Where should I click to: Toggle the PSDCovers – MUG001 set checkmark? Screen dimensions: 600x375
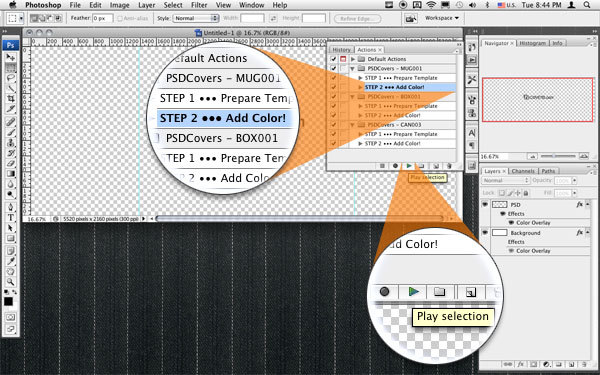[334, 68]
